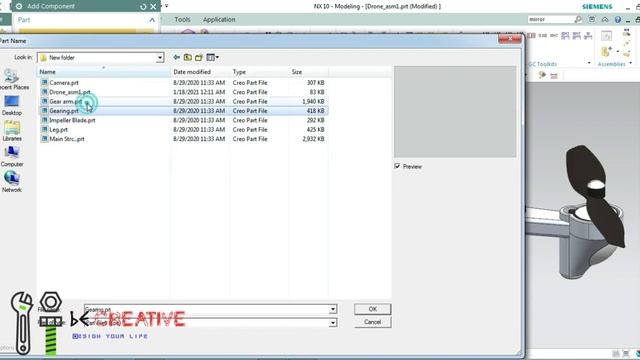Collapse the Part section chevron
Screen dimensions: 640x360
point(152,20)
